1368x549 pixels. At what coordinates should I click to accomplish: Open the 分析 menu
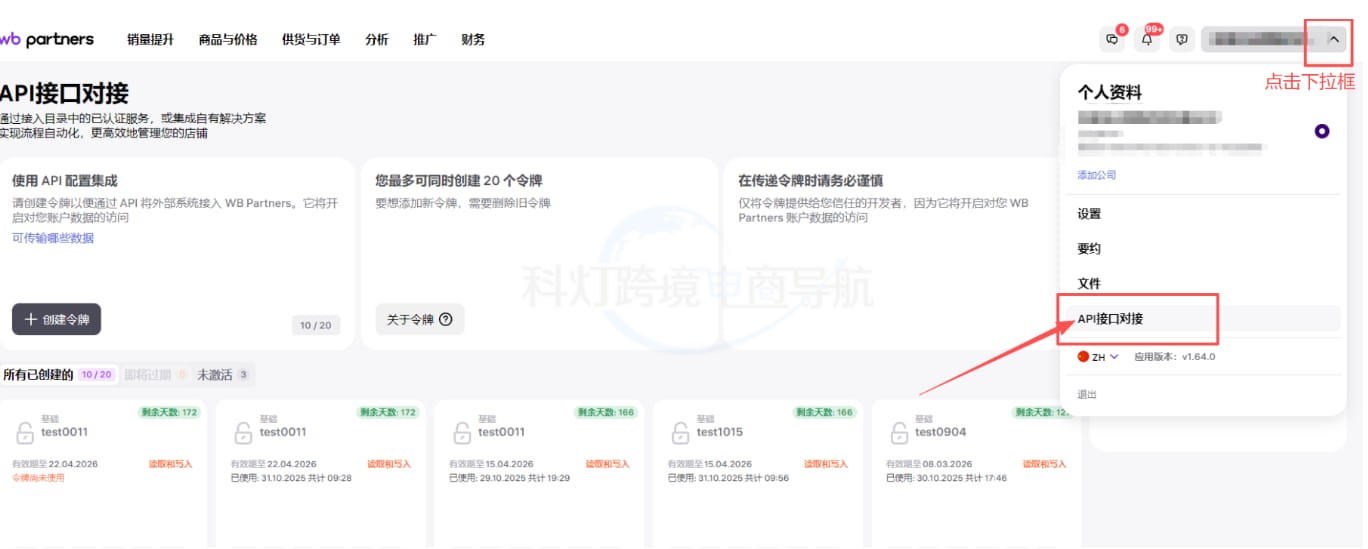pyautogui.click(x=377, y=40)
